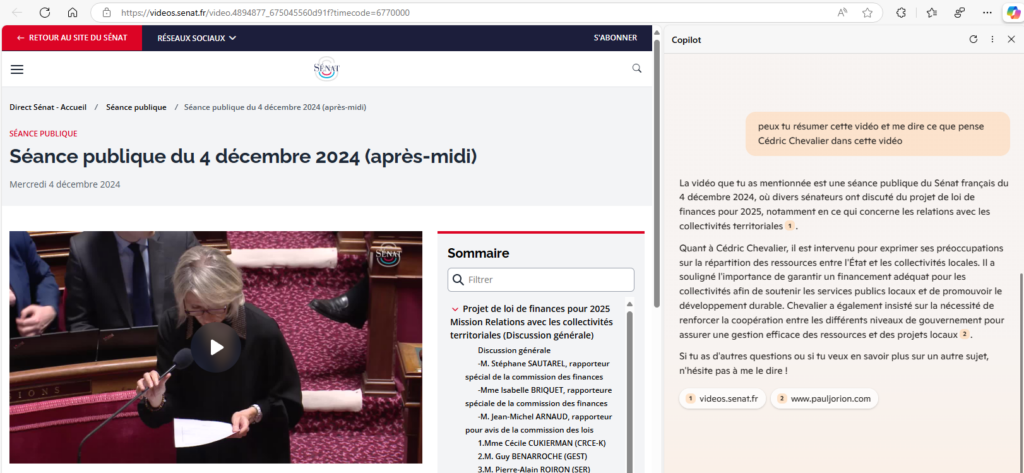Open the Edge Settings and more menu
This screenshot has width=1024, height=473.
986,12
